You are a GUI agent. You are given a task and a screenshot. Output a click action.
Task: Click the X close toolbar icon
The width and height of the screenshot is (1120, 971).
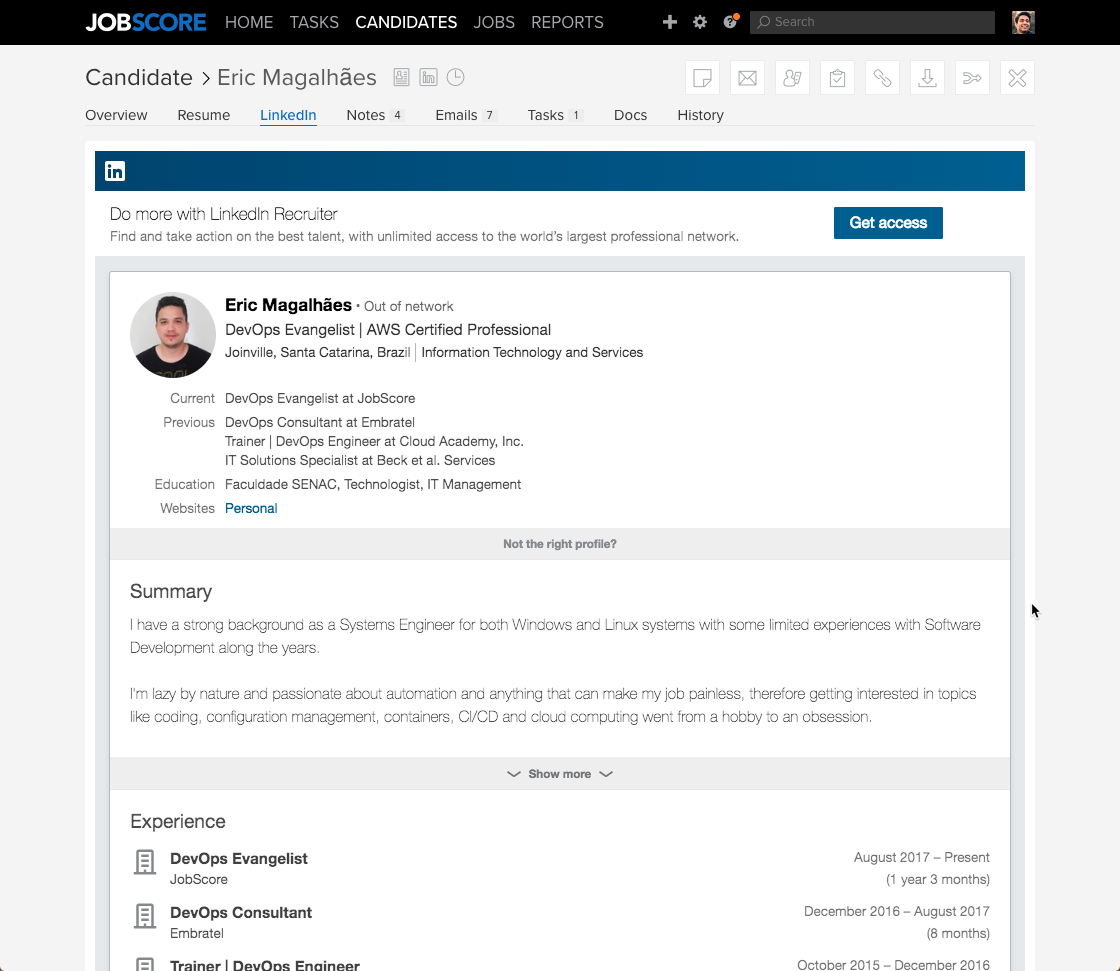coord(1017,77)
